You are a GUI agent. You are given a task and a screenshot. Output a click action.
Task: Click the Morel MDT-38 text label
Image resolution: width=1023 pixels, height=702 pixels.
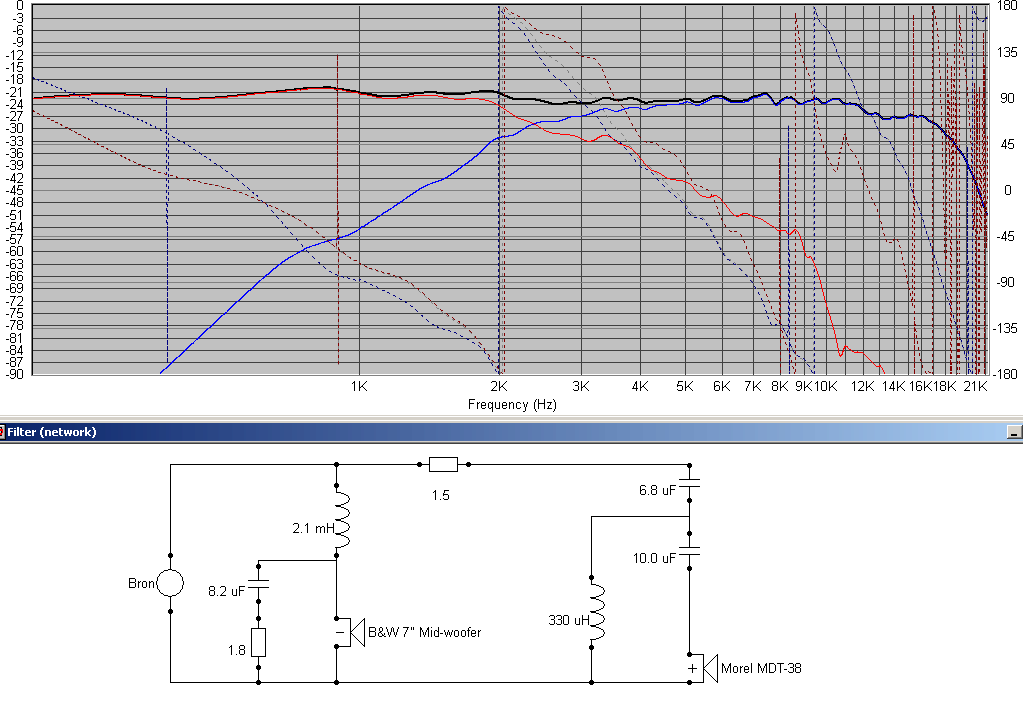pyautogui.click(x=761, y=668)
